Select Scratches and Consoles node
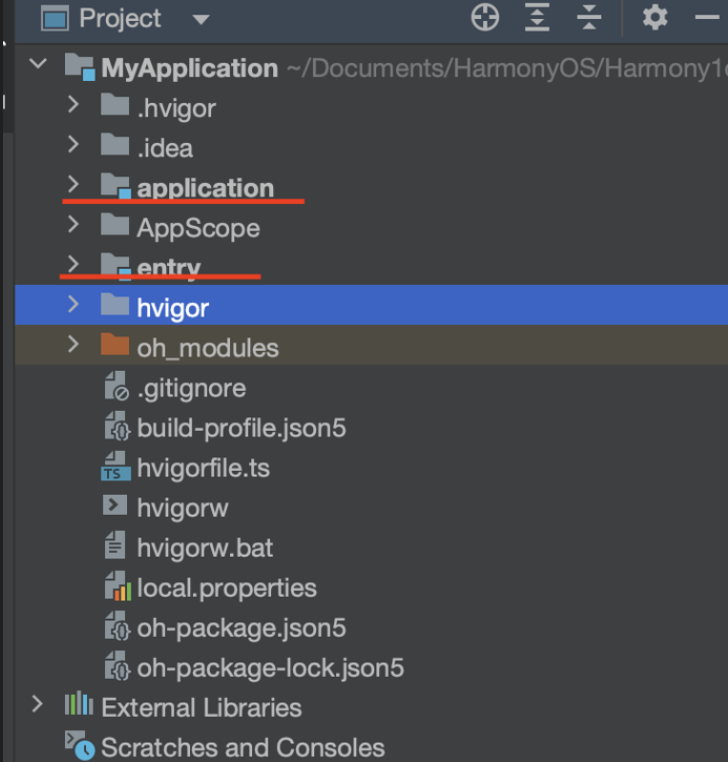 coord(243,747)
